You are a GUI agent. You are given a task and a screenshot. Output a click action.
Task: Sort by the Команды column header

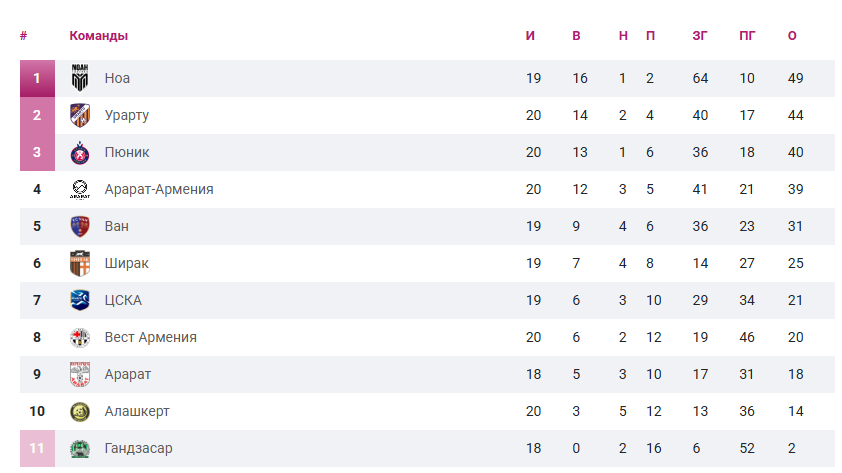click(99, 35)
